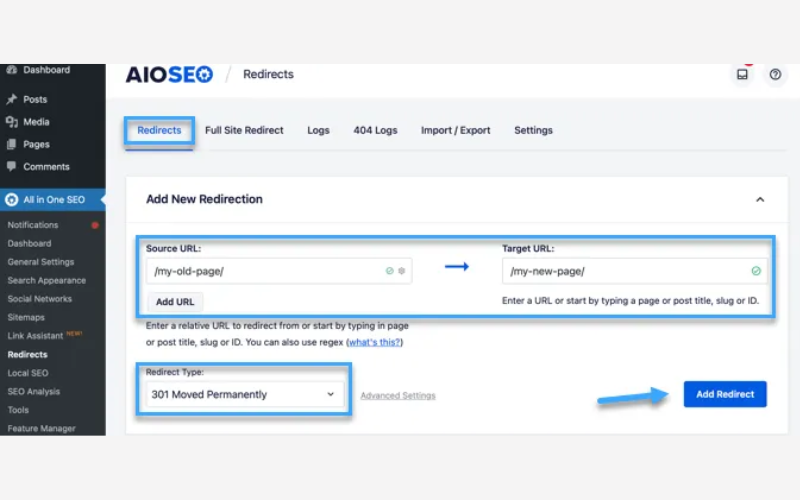Click the gear icon in Source URL field

click(402, 271)
